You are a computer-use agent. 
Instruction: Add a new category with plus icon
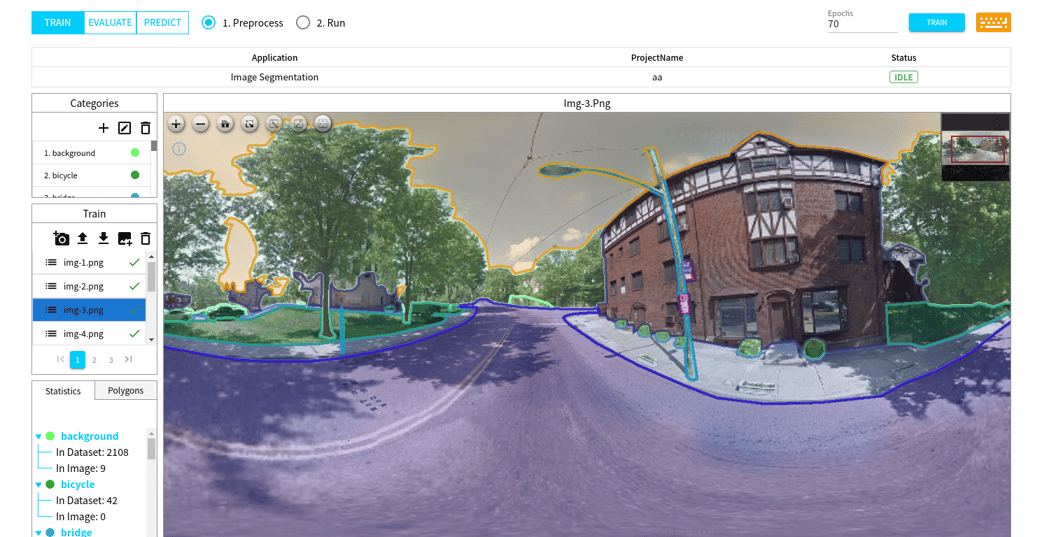103,128
